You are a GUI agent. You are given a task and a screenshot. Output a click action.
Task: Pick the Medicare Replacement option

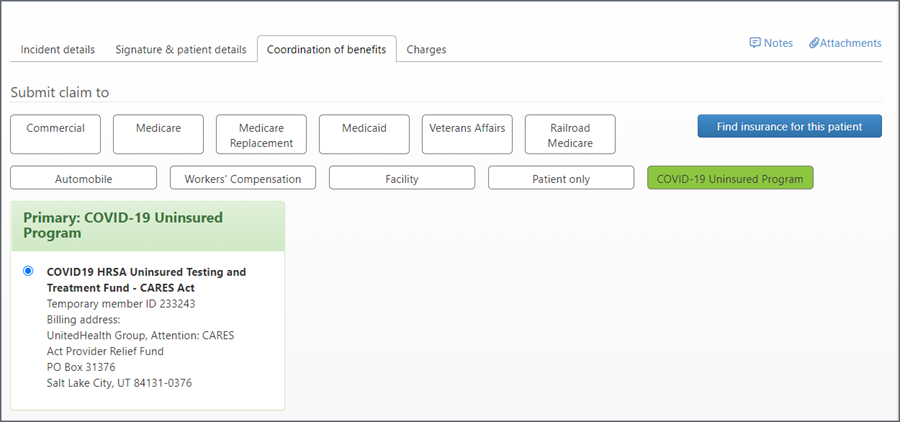[261, 134]
